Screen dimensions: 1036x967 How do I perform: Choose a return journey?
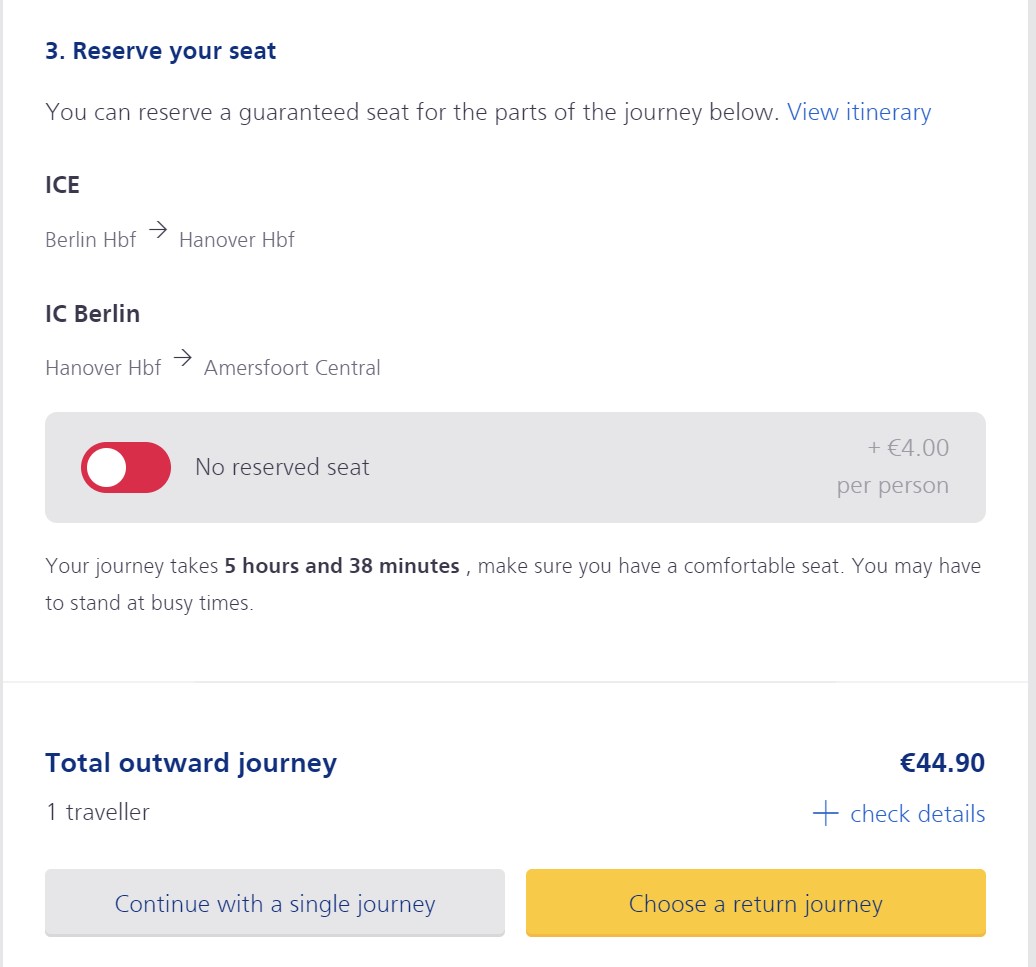click(x=755, y=904)
